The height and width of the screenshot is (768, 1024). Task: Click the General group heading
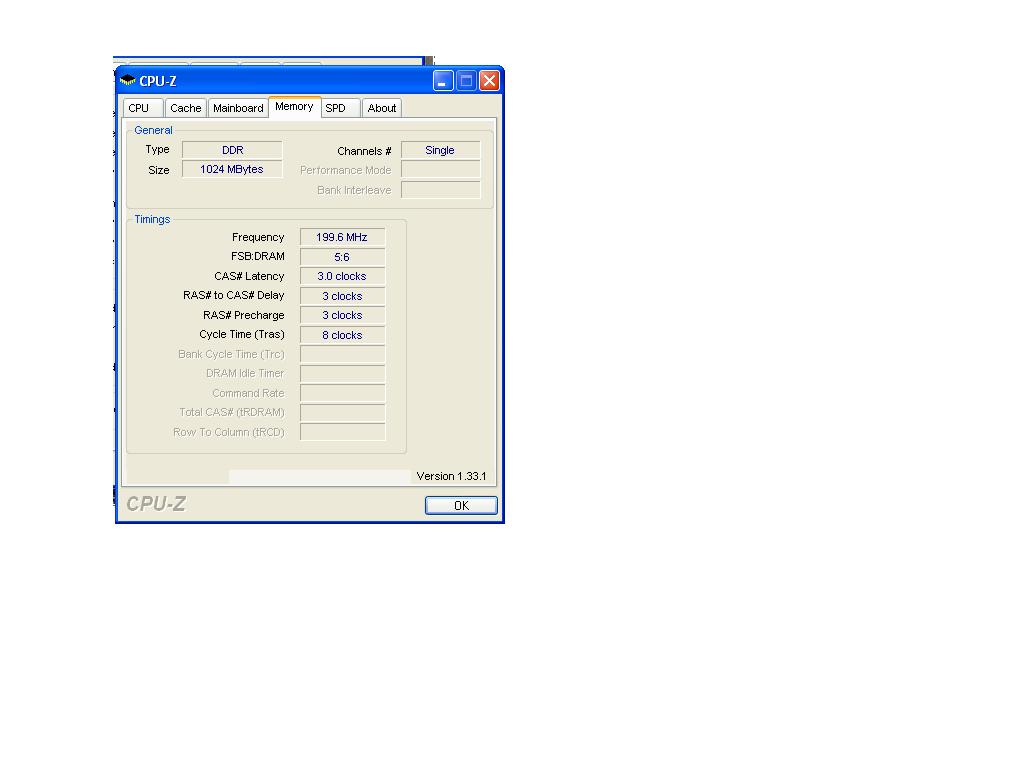(153, 130)
